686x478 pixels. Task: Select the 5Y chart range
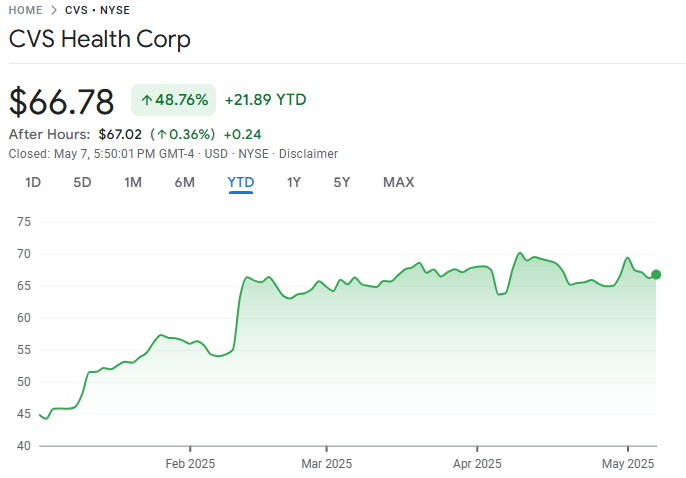coord(342,182)
